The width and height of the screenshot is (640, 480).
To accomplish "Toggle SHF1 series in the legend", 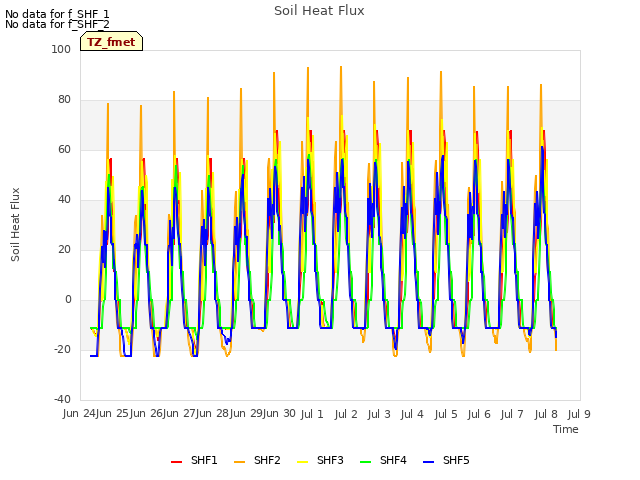I will (194, 460).
